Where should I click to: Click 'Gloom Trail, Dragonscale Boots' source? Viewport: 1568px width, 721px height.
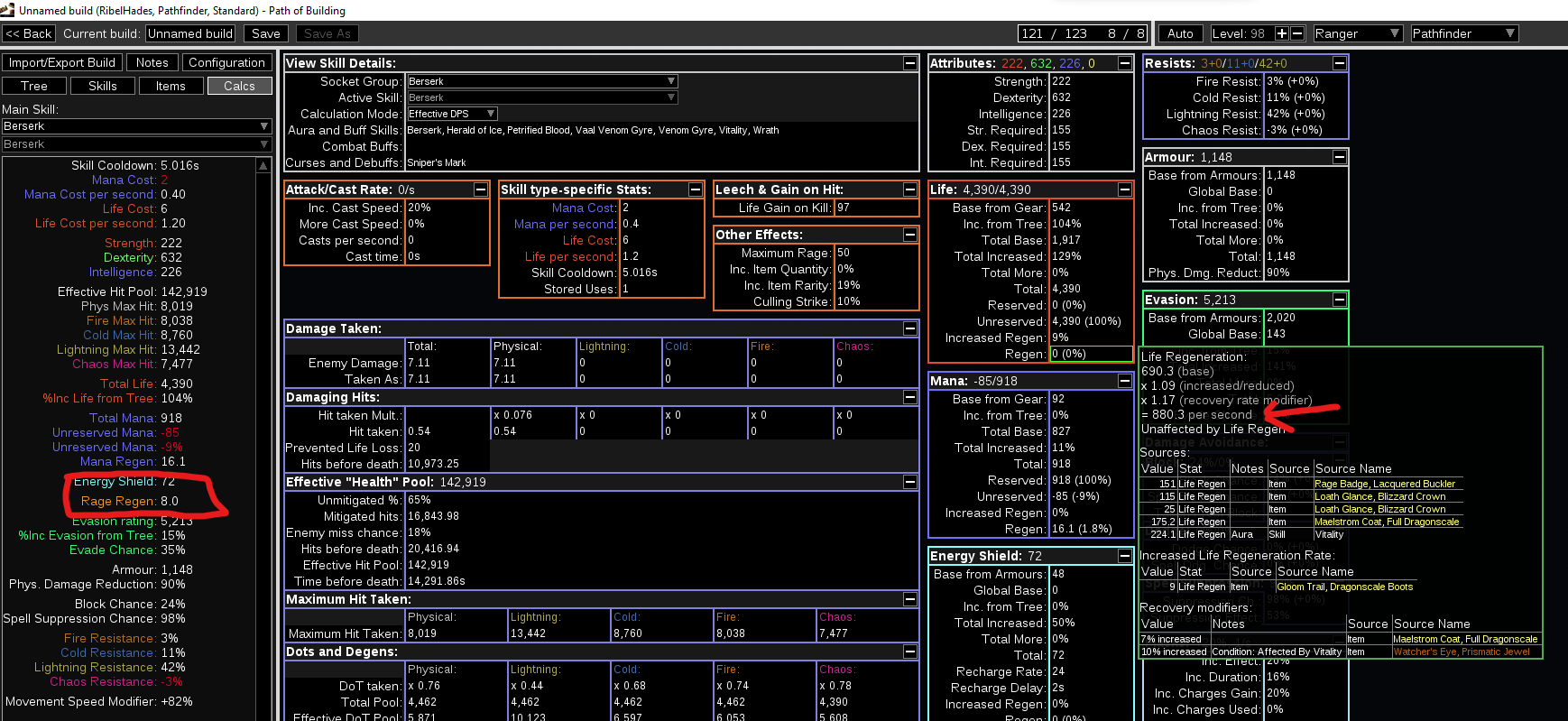(x=1345, y=587)
